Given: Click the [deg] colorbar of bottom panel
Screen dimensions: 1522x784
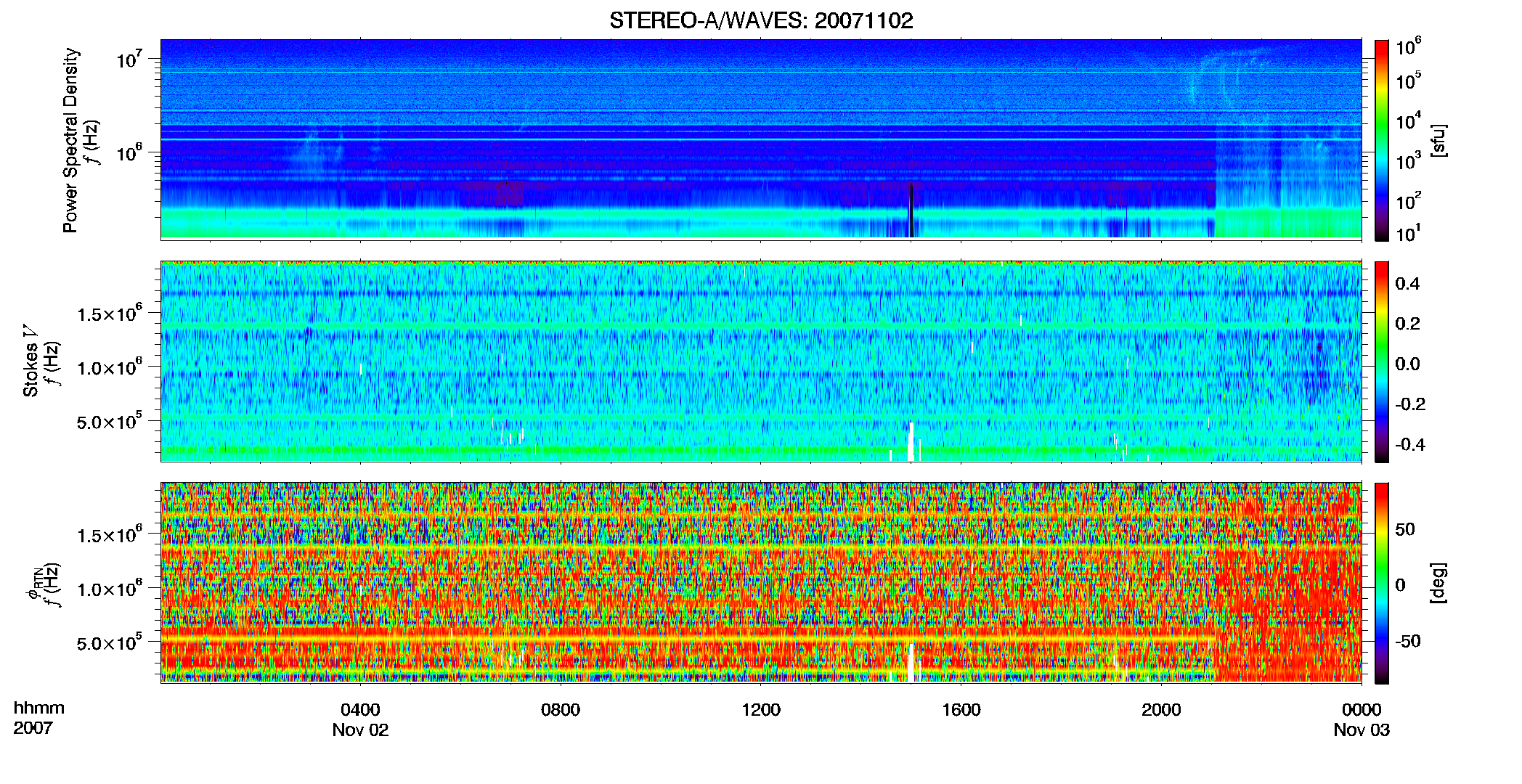Looking at the screenshot, I should 1382,583.
